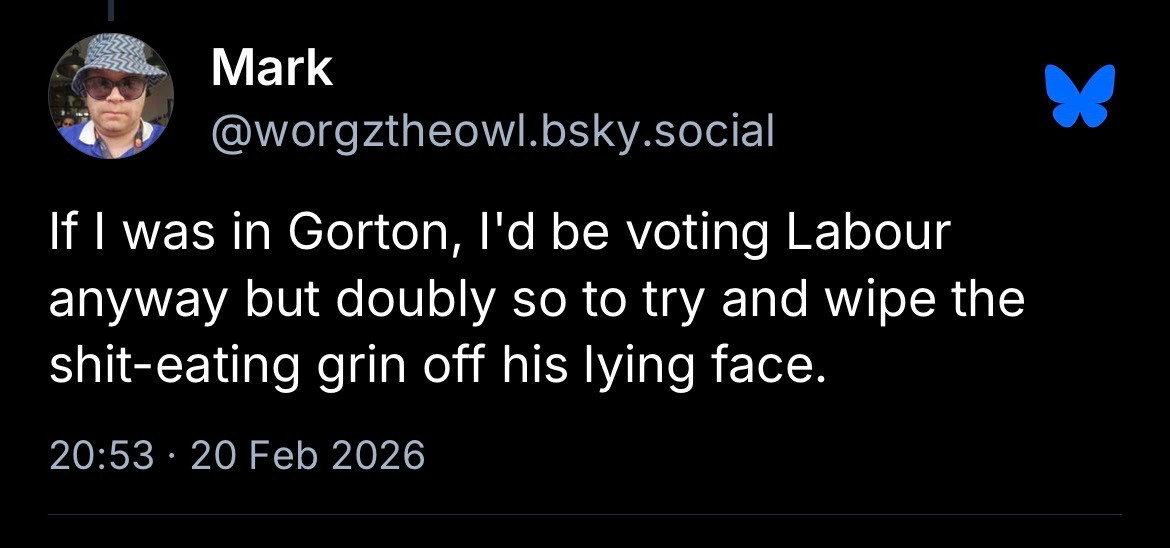Open the @worgztheowl.bsky.social handle

pos(492,130)
